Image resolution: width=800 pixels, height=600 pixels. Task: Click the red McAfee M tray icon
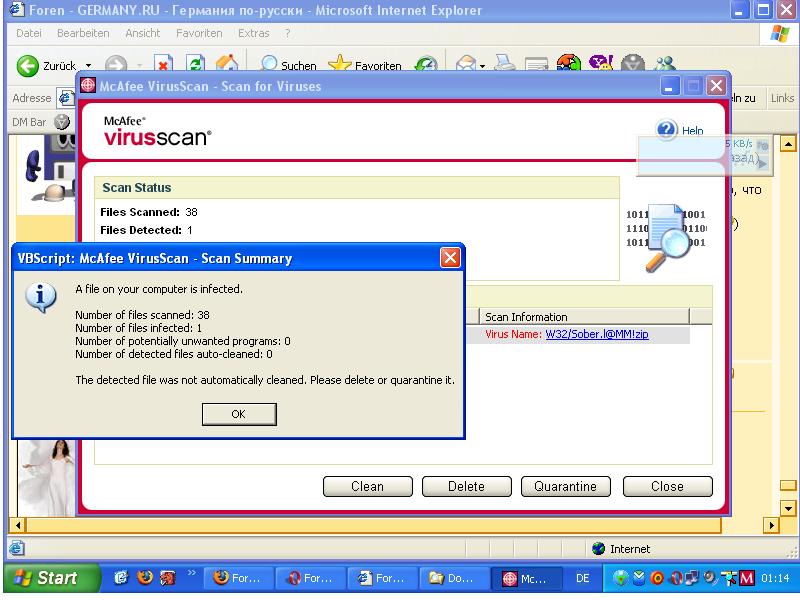pyautogui.click(x=746, y=578)
